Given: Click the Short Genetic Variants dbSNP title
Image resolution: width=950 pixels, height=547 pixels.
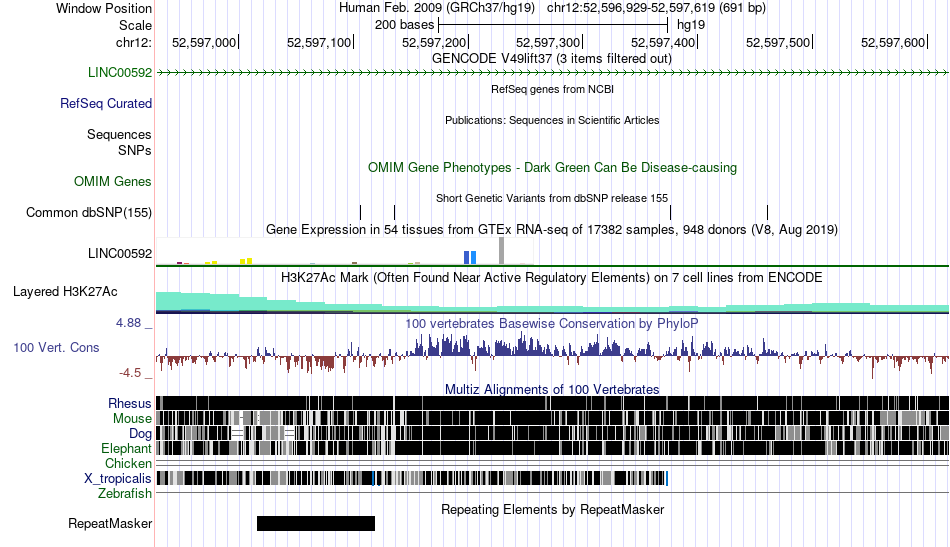Looking at the screenshot, I should coord(552,198).
